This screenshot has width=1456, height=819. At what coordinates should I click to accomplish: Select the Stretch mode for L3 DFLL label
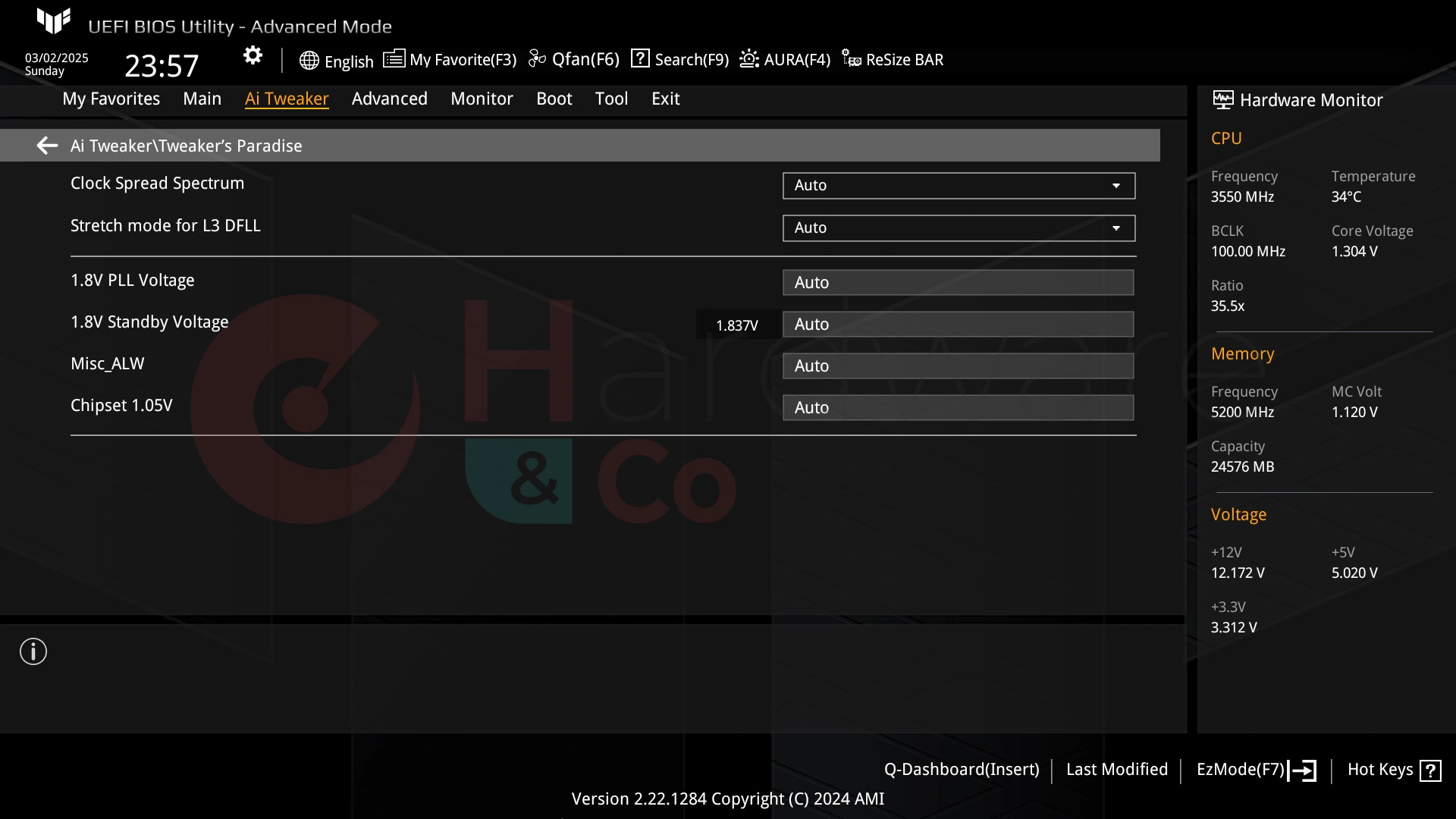[165, 226]
